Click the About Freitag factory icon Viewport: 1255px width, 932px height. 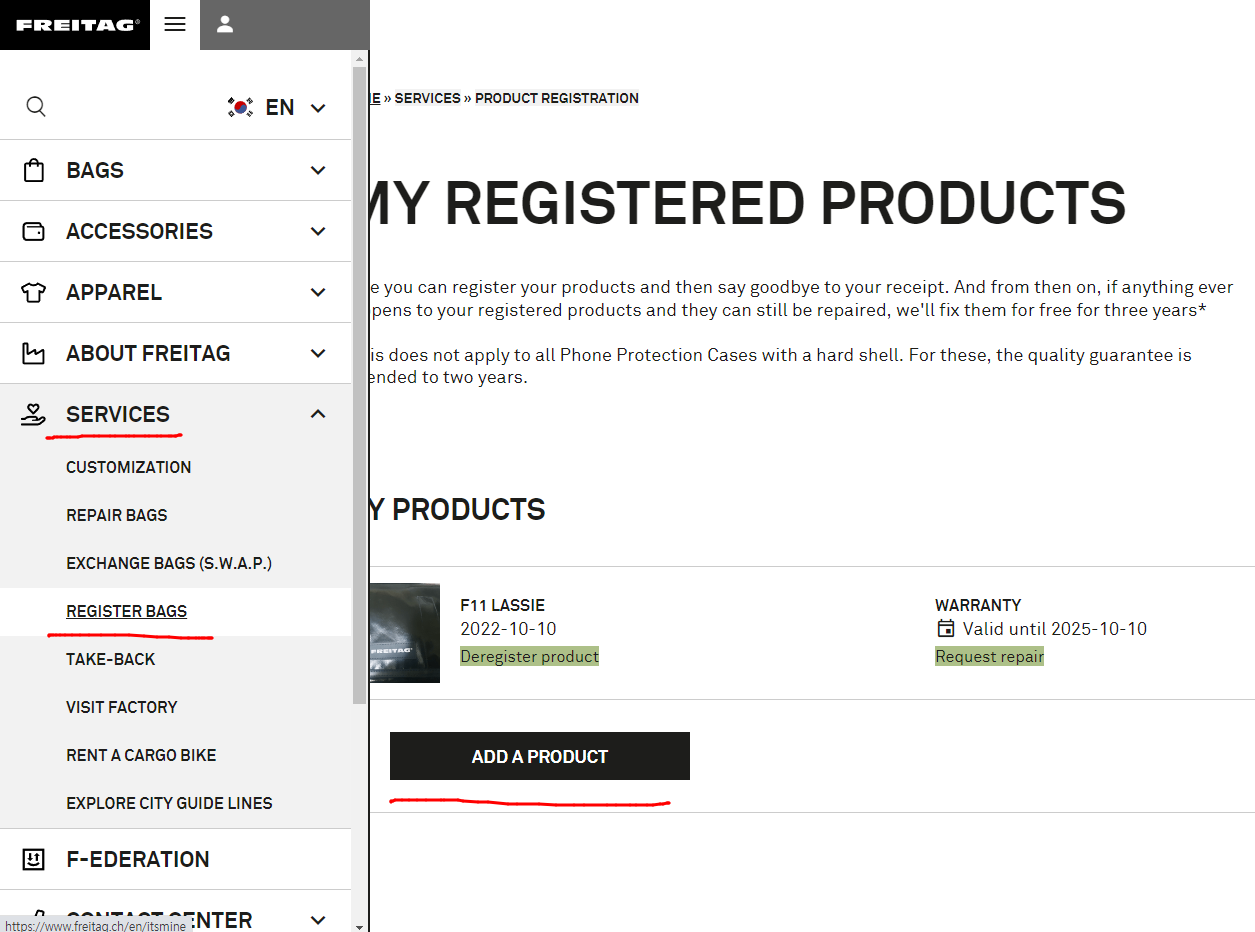(x=34, y=353)
